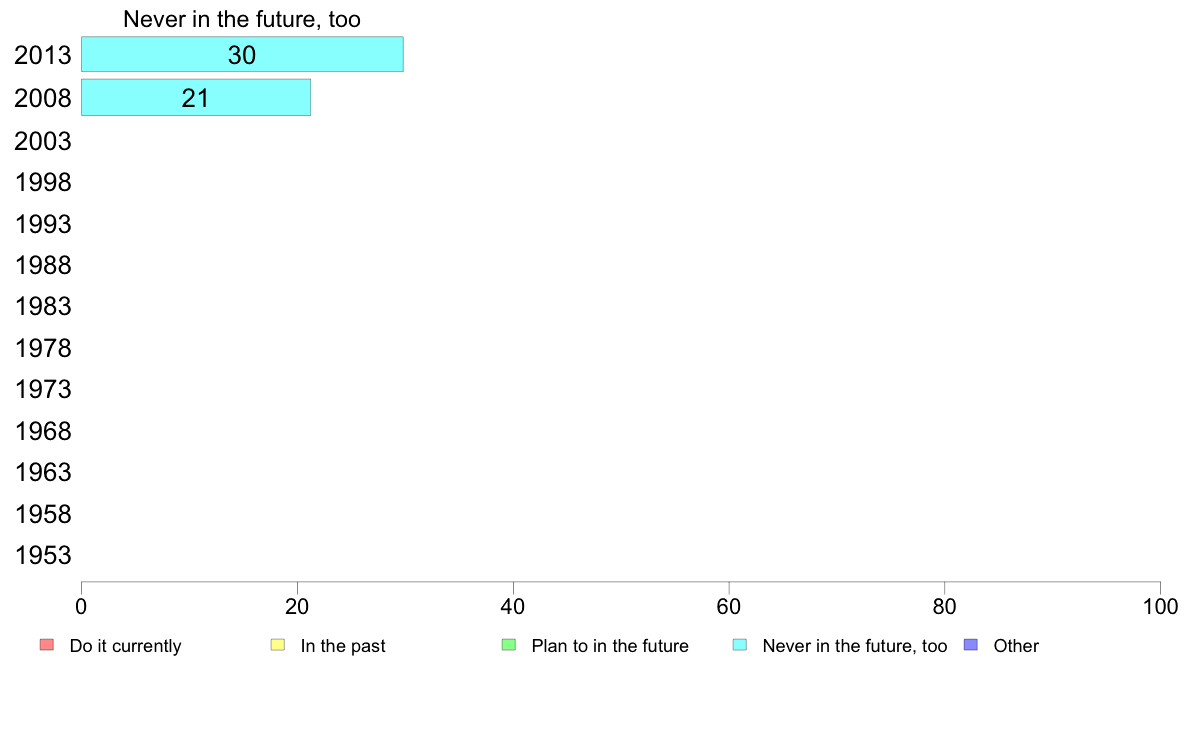
Task: Click the 40 tick on the x-axis
Action: [x=513, y=606]
